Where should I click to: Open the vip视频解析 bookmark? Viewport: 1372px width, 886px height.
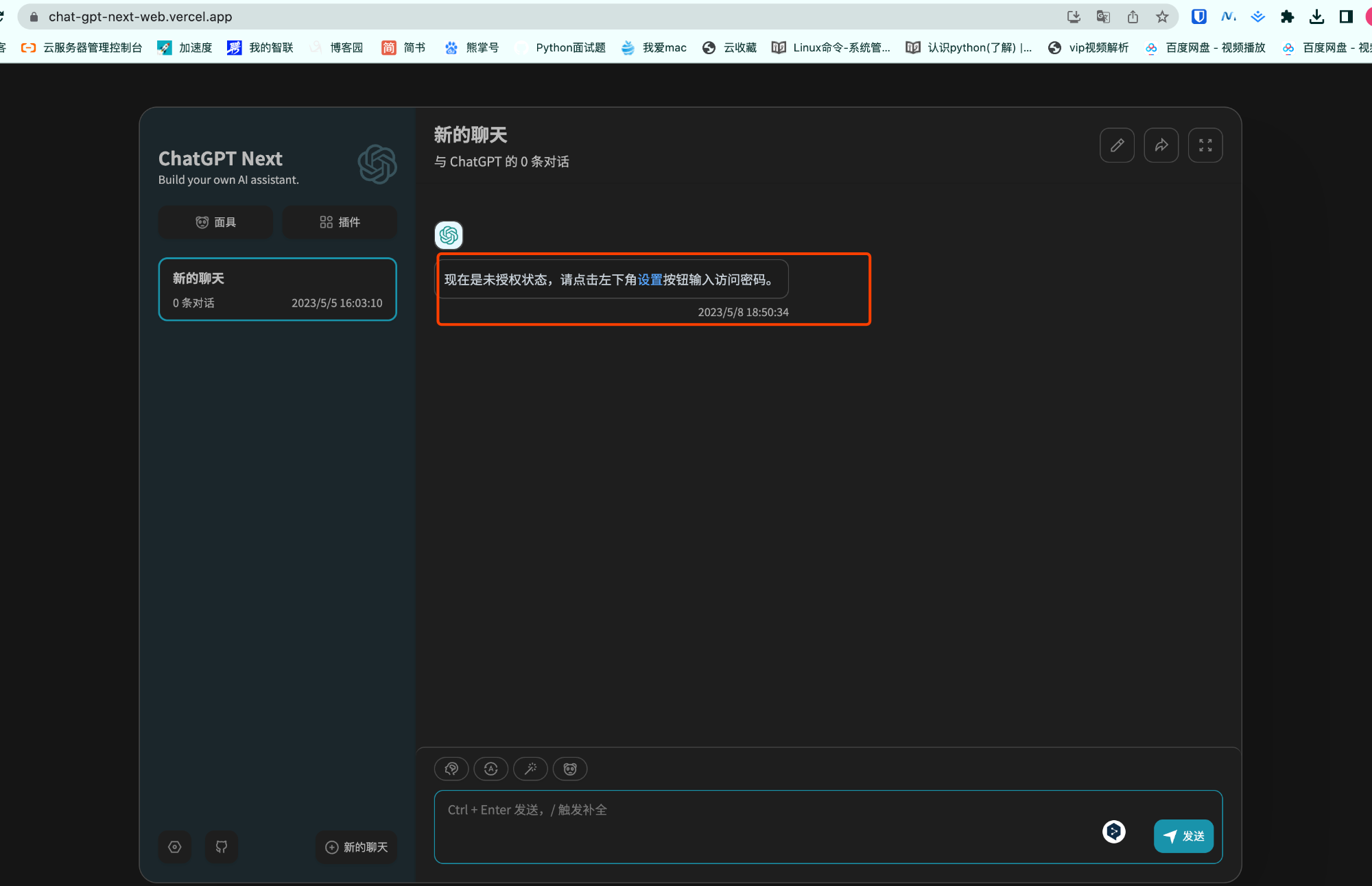pos(1089,47)
